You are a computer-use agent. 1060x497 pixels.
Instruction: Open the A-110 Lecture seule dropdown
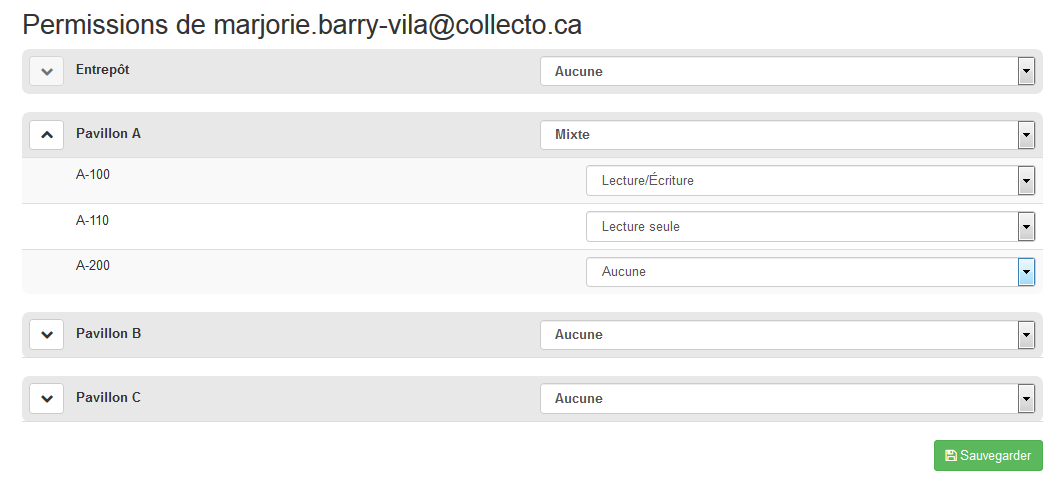(801, 227)
